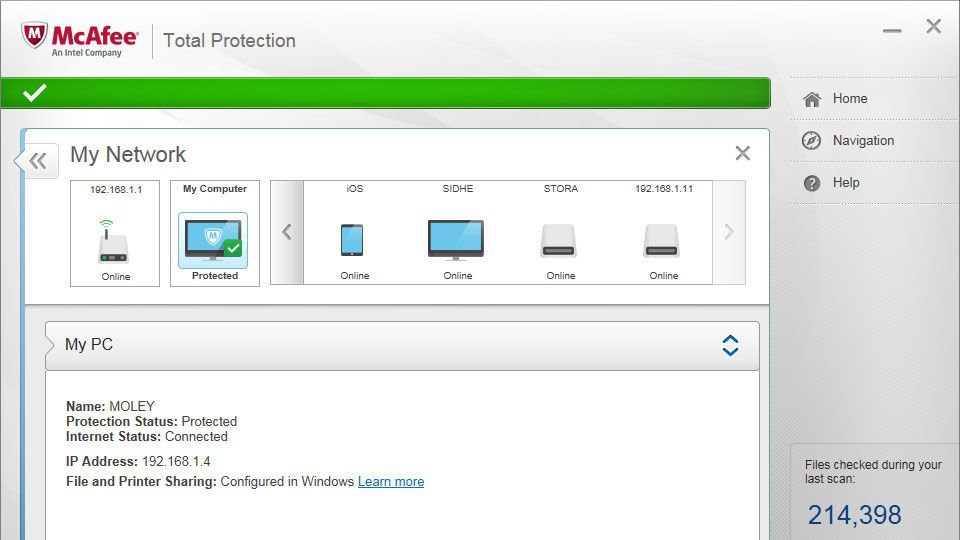Screen dimensions: 960x540
Task: Select the My Computer protected device
Action: [214, 233]
